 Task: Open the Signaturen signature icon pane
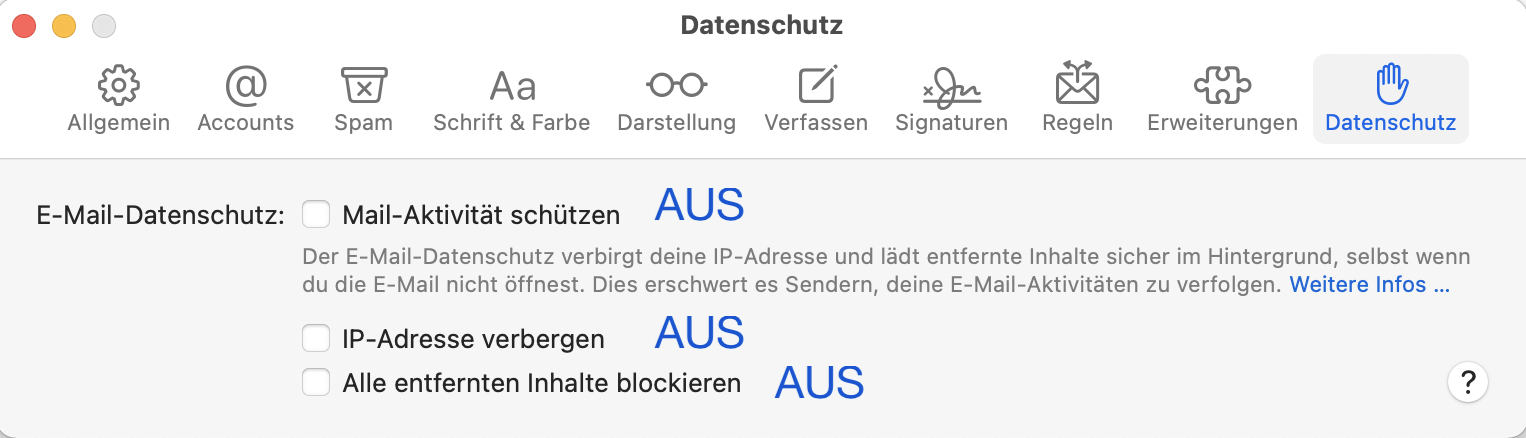(x=951, y=87)
